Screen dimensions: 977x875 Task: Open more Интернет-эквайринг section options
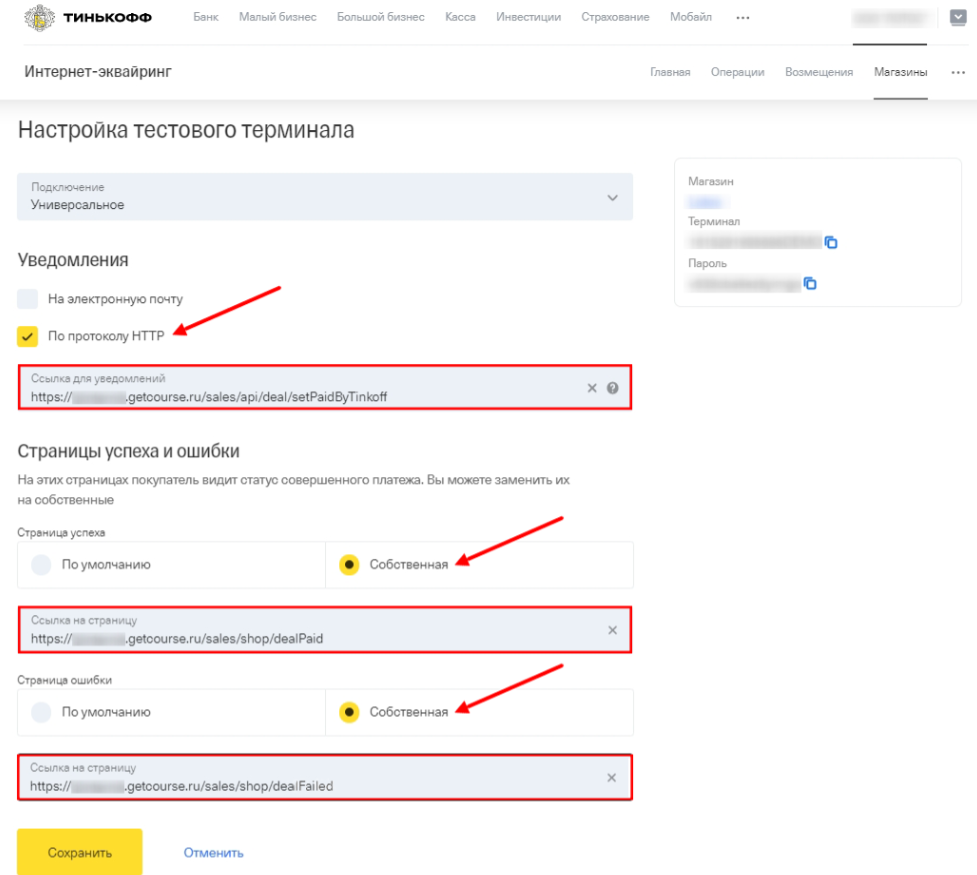pos(958,72)
